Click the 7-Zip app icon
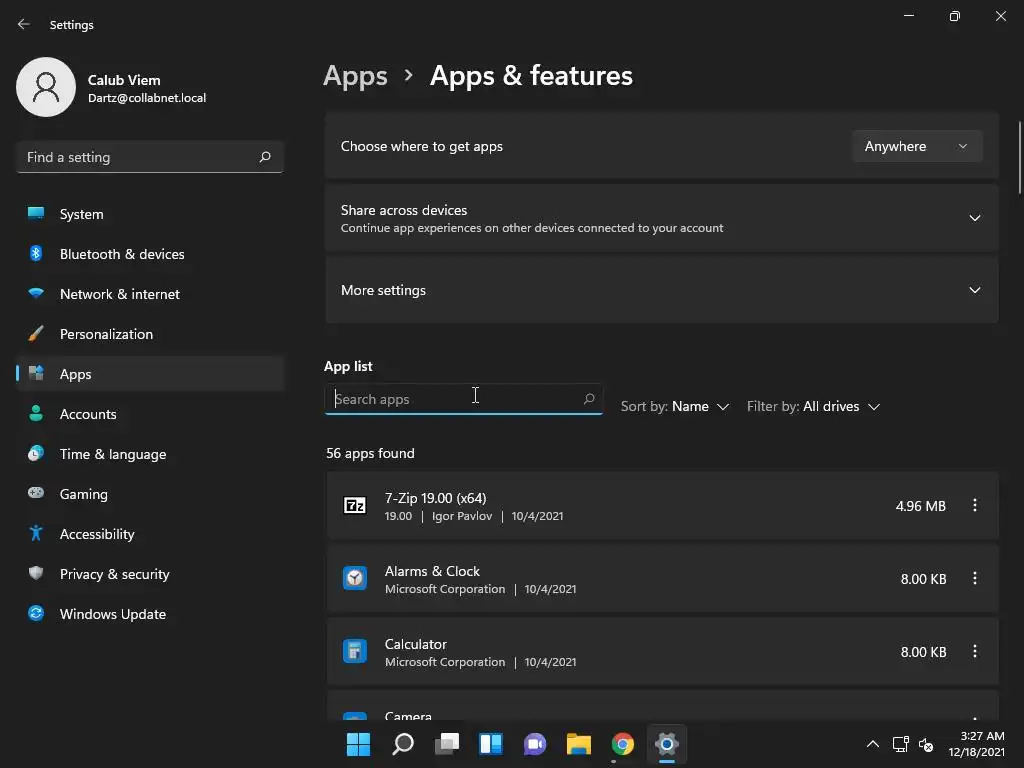Screen dimensions: 1024x768 coord(355,506)
